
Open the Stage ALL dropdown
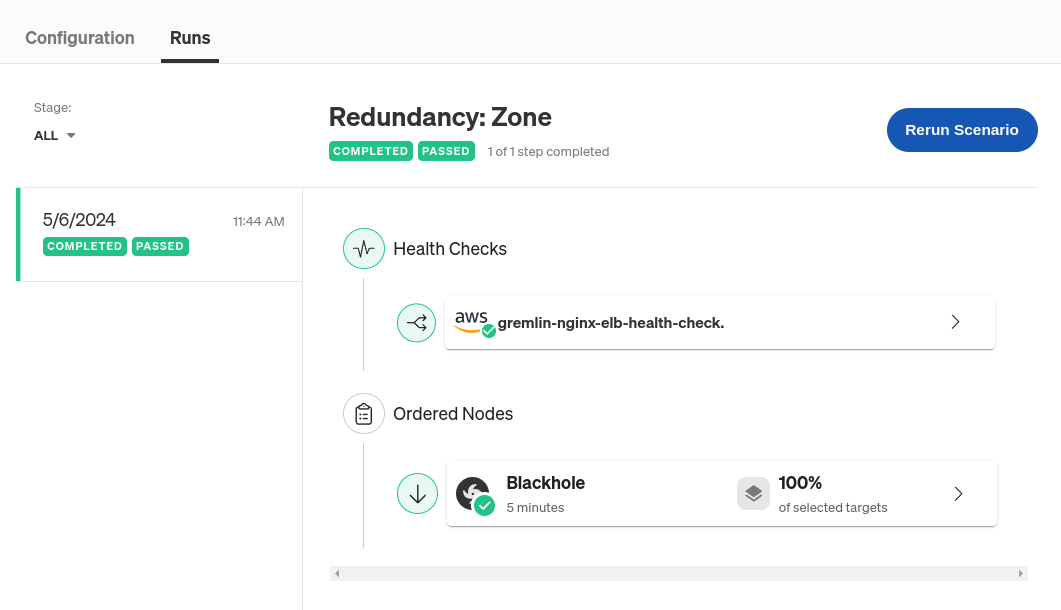pos(55,135)
